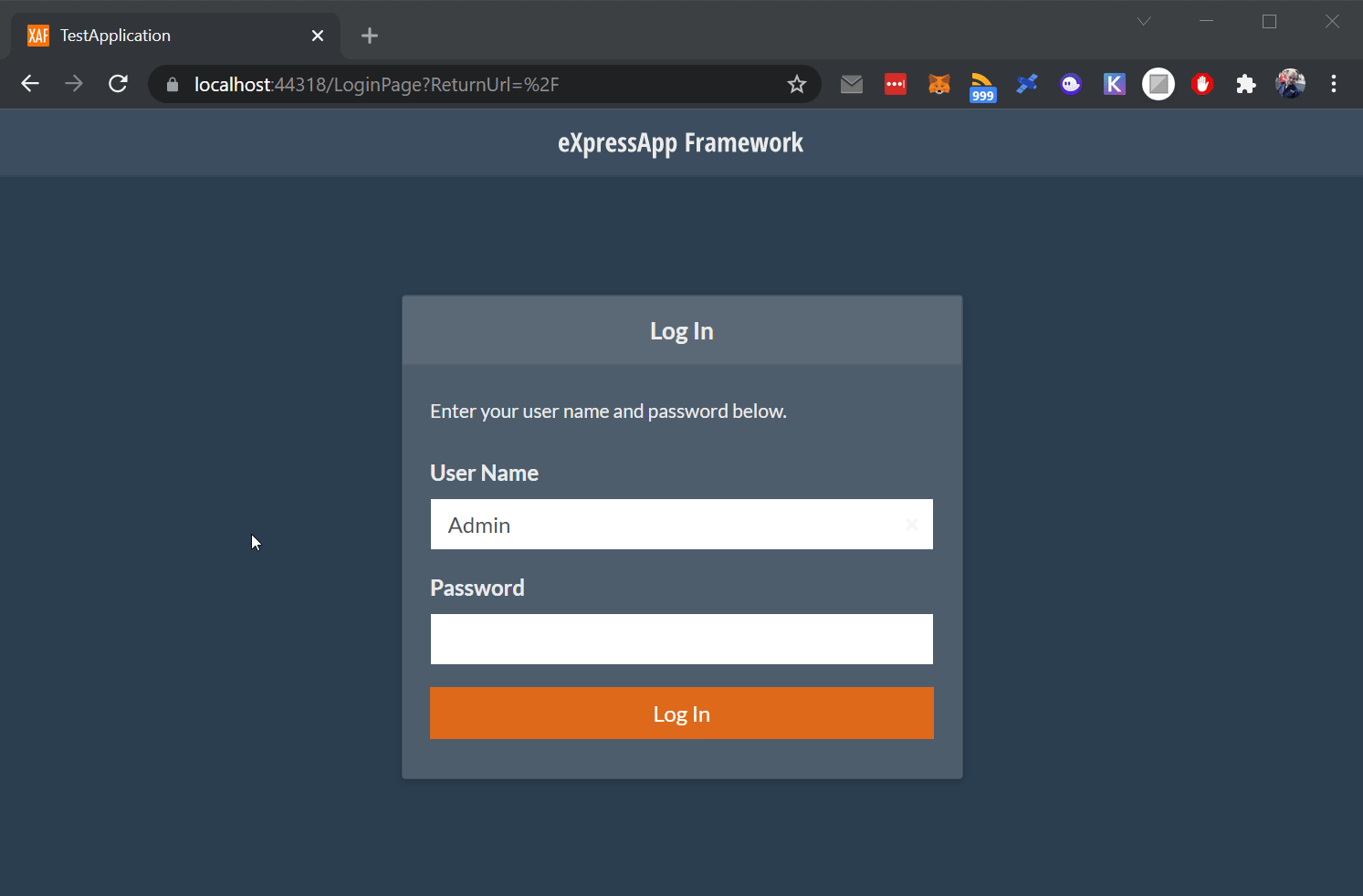The image size is (1363, 896).
Task: Open the MetaMask fox extension
Action: [939, 84]
